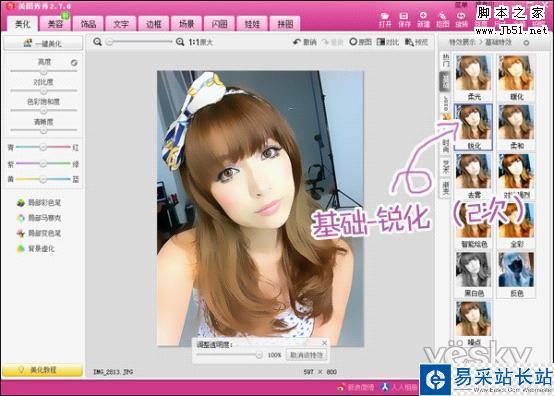Open the 美化教程 tutorial button
This screenshot has height=396, width=554.
[x=42, y=370]
